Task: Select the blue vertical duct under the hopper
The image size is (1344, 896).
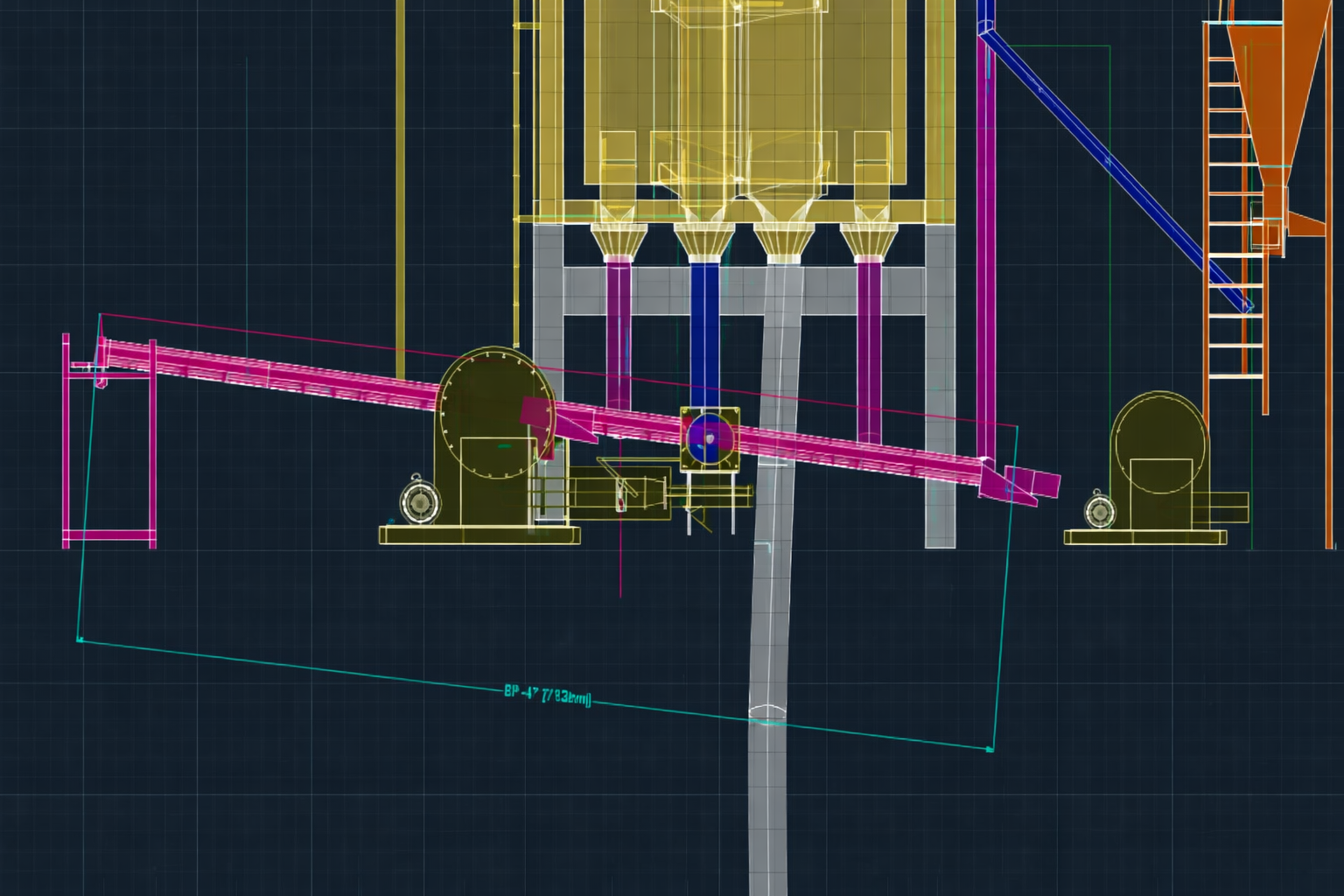Action: (x=704, y=332)
